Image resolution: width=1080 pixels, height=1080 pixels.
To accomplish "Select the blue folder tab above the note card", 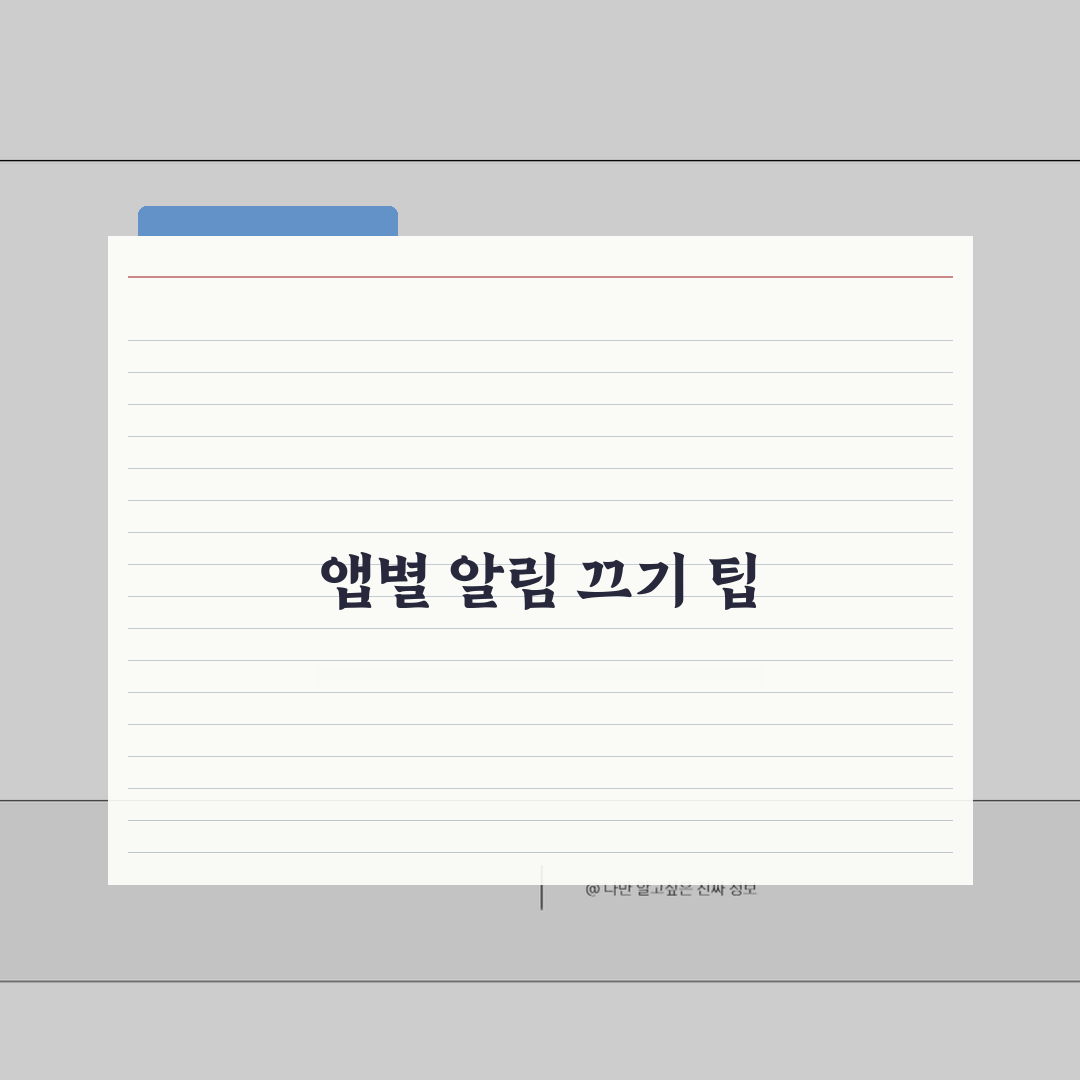I will coord(268,221).
